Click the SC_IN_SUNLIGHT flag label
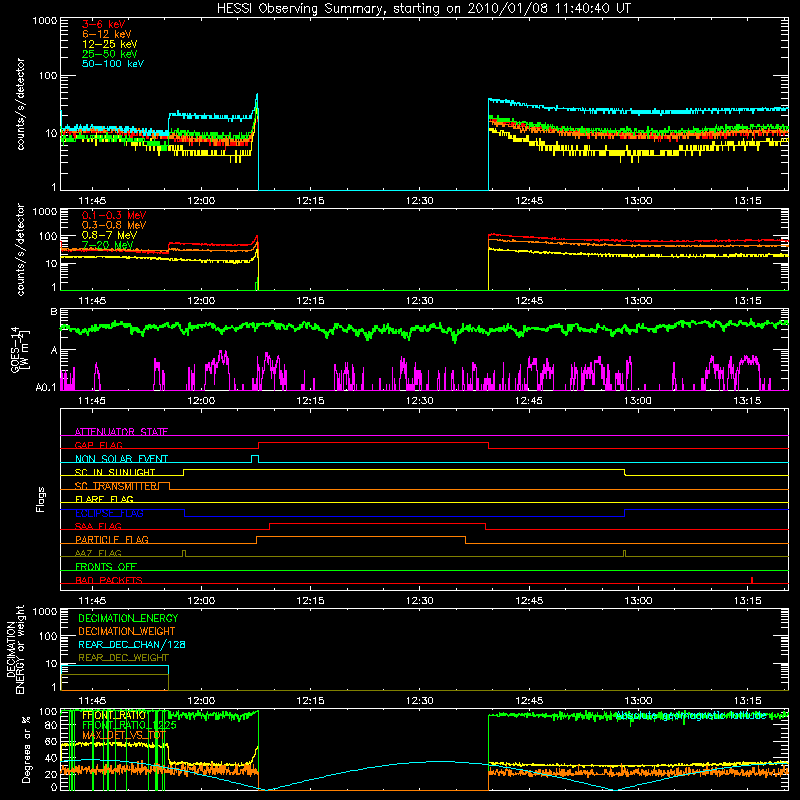The width and height of the screenshot is (800, 800). [115, 472]
